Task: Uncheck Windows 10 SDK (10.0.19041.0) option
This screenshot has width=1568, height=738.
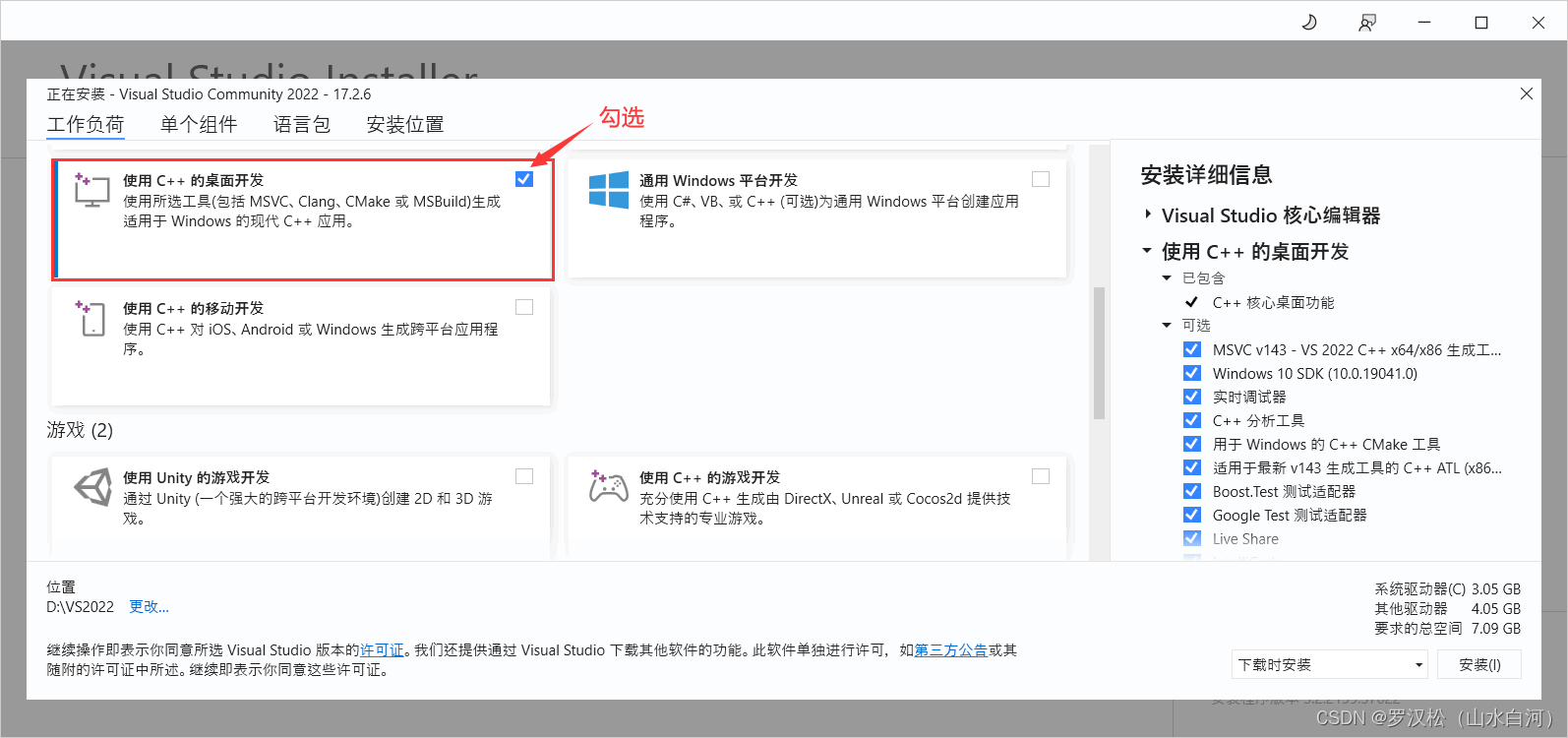Action: point(1192,373)
